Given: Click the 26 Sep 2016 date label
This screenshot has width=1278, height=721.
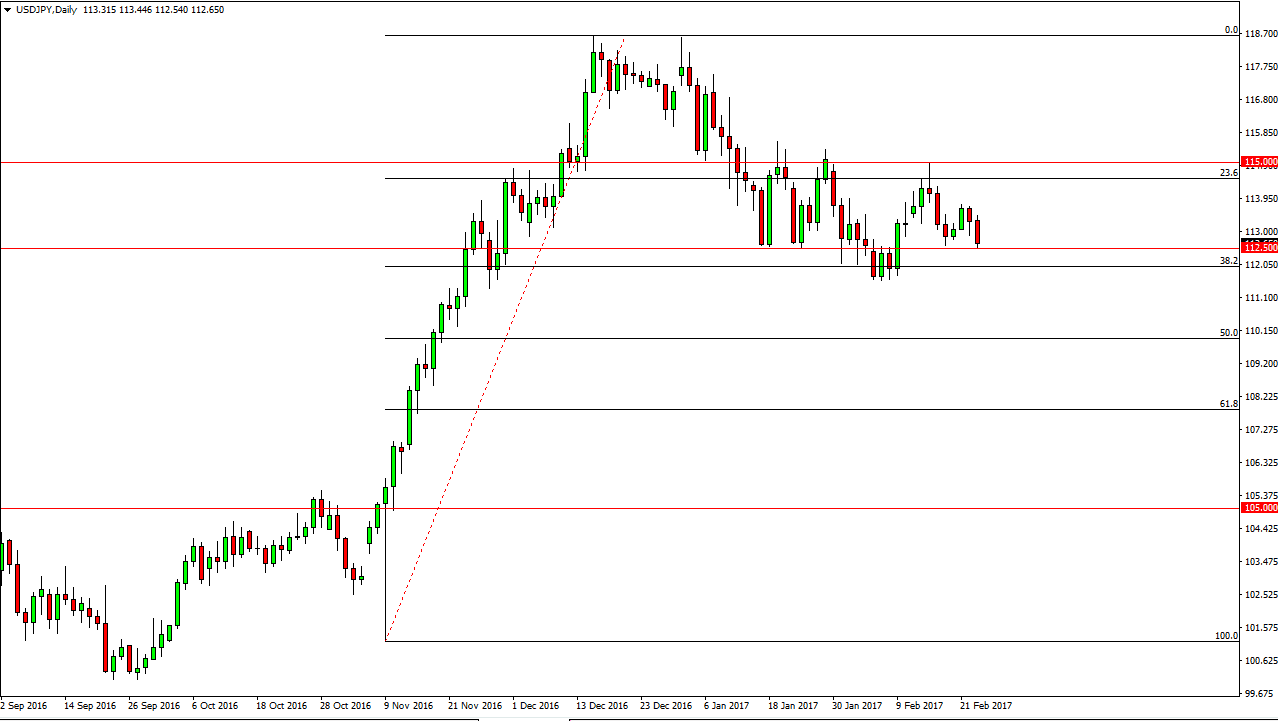Looking at the screenshot, I should coord(154,706).
